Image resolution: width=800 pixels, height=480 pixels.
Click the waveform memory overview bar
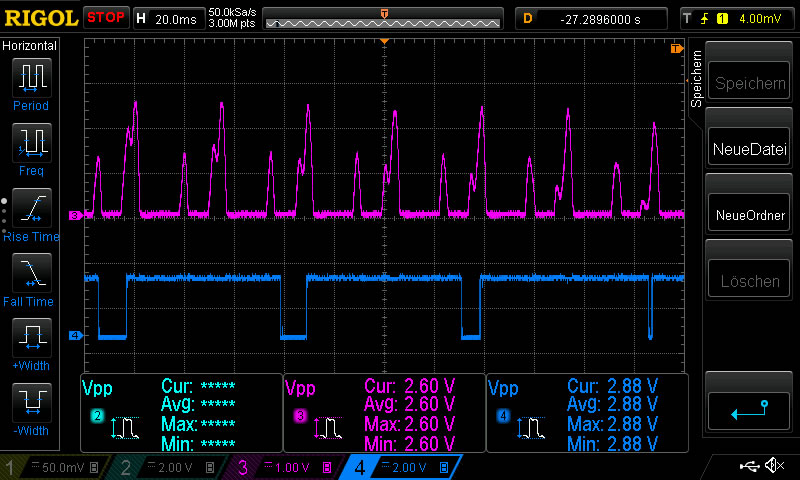pyautogui.click(x=383, y=19)
